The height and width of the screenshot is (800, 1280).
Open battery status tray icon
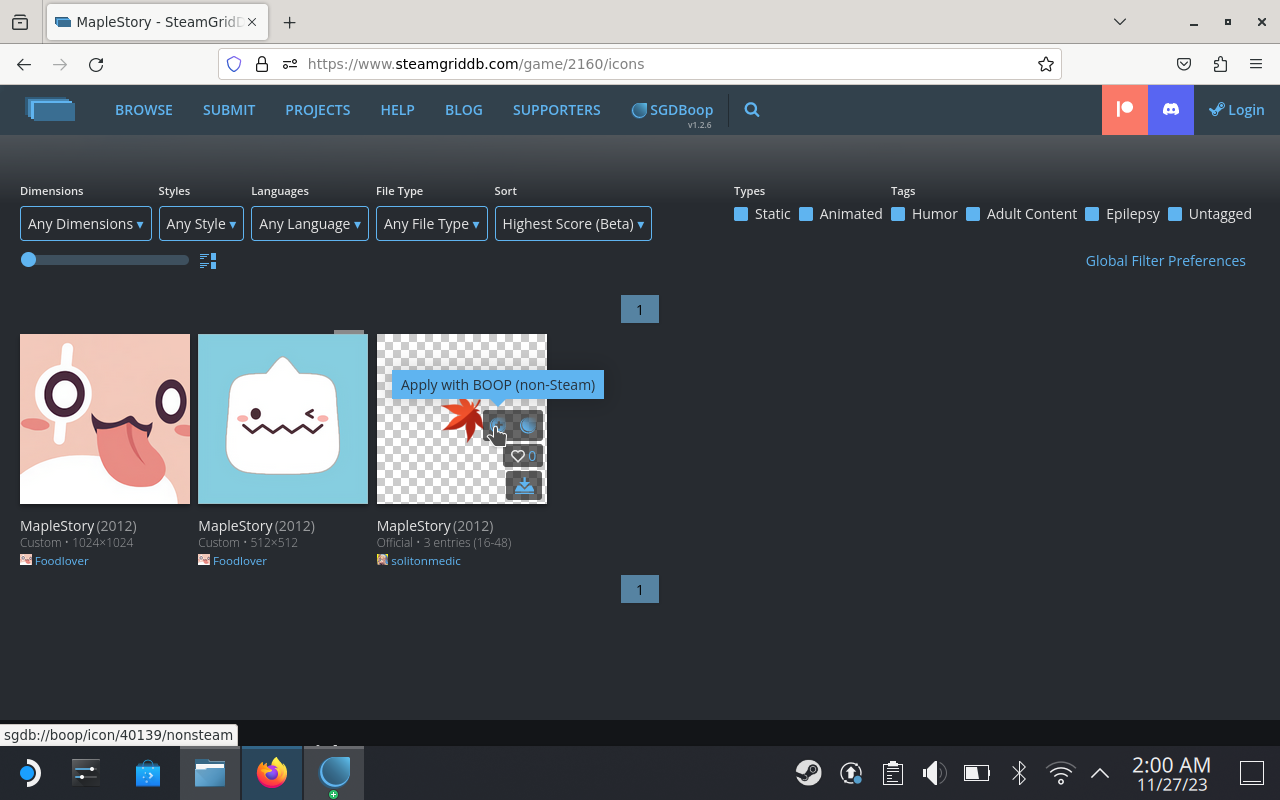pyautogui.click(x=976, y=772)
